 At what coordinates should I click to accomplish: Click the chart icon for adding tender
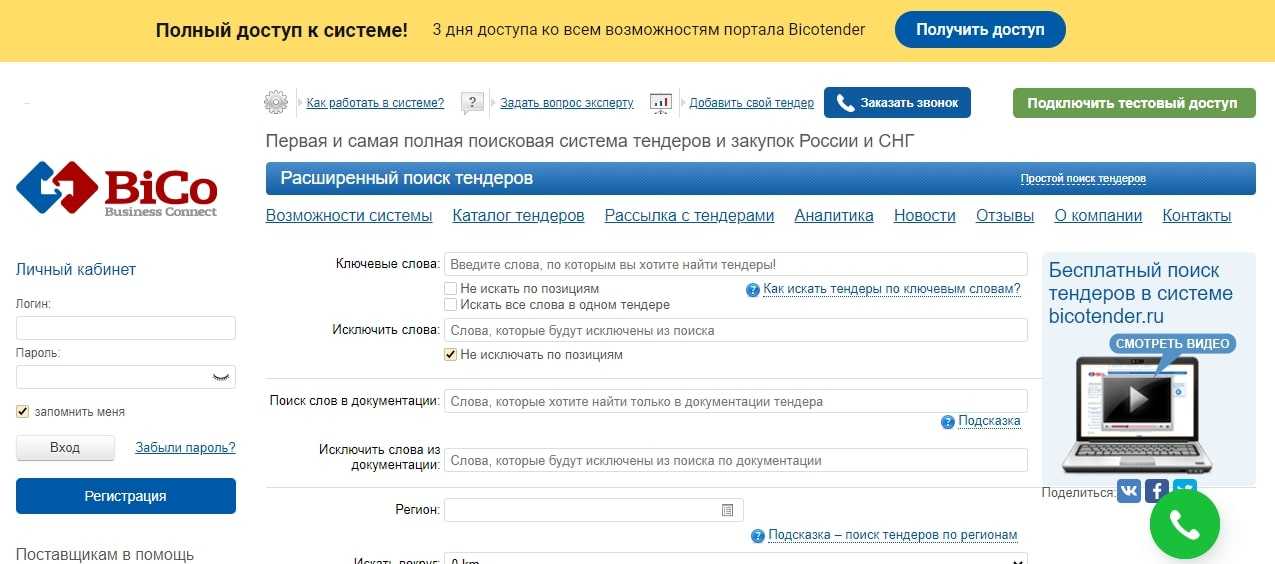pos(661,103)
